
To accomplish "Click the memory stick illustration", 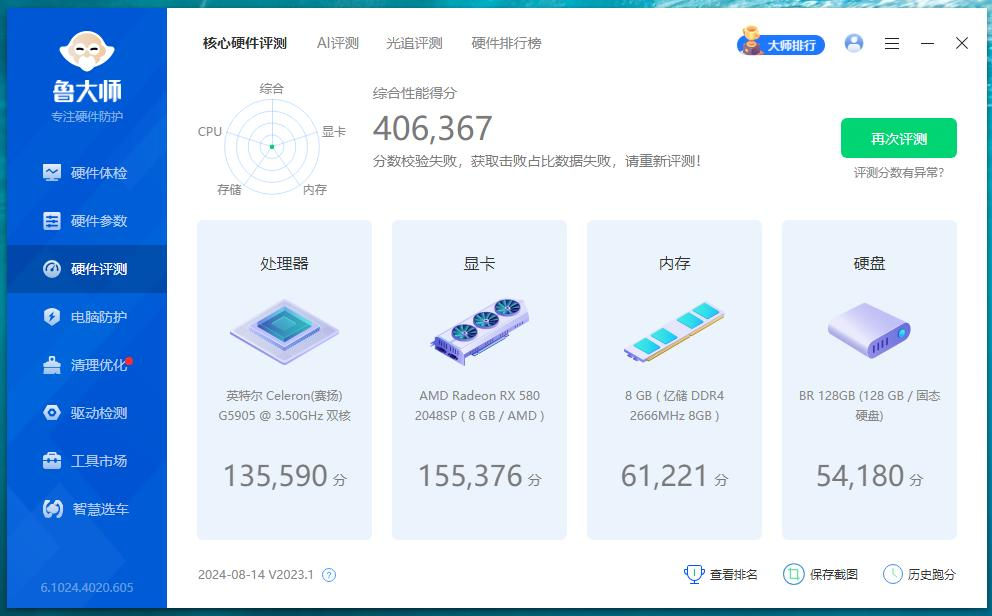I will (x=674, y=331).
